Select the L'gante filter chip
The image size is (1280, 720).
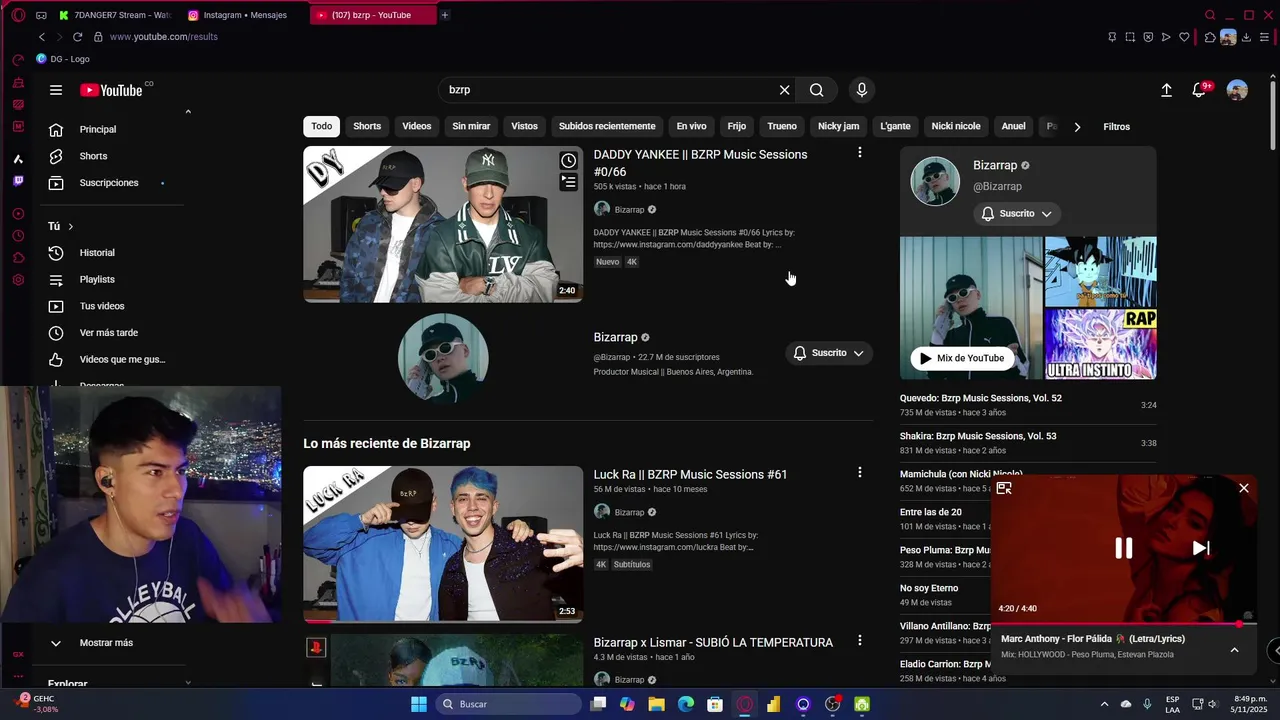tap(895, 127)
